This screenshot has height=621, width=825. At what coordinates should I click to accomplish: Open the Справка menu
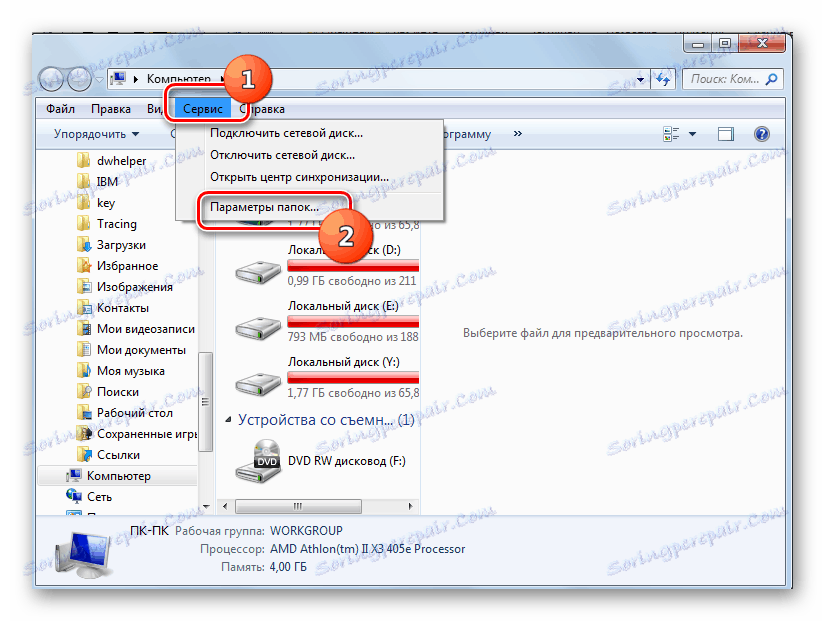tap(262, 108)
